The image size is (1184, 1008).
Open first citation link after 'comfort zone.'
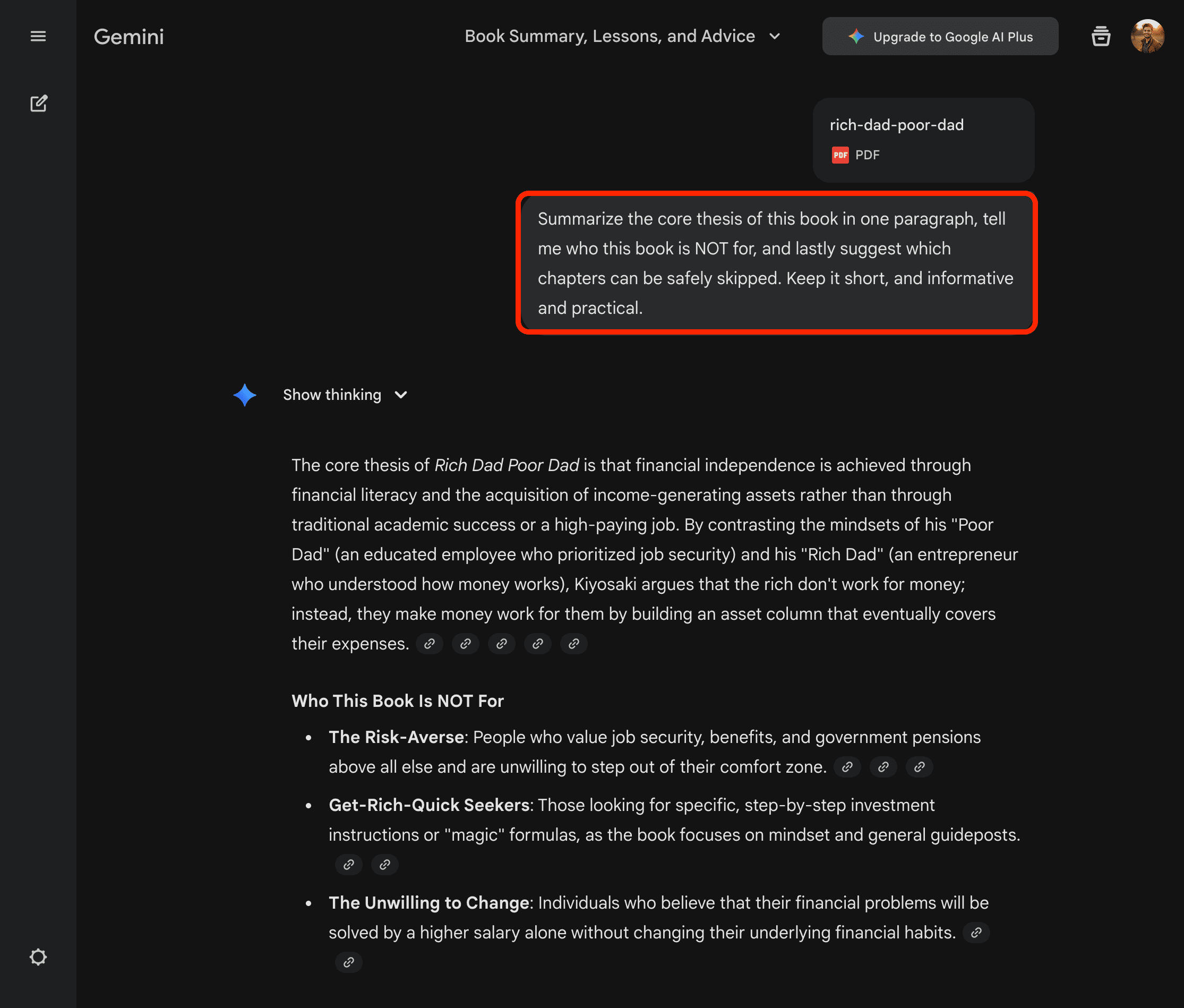847,767
